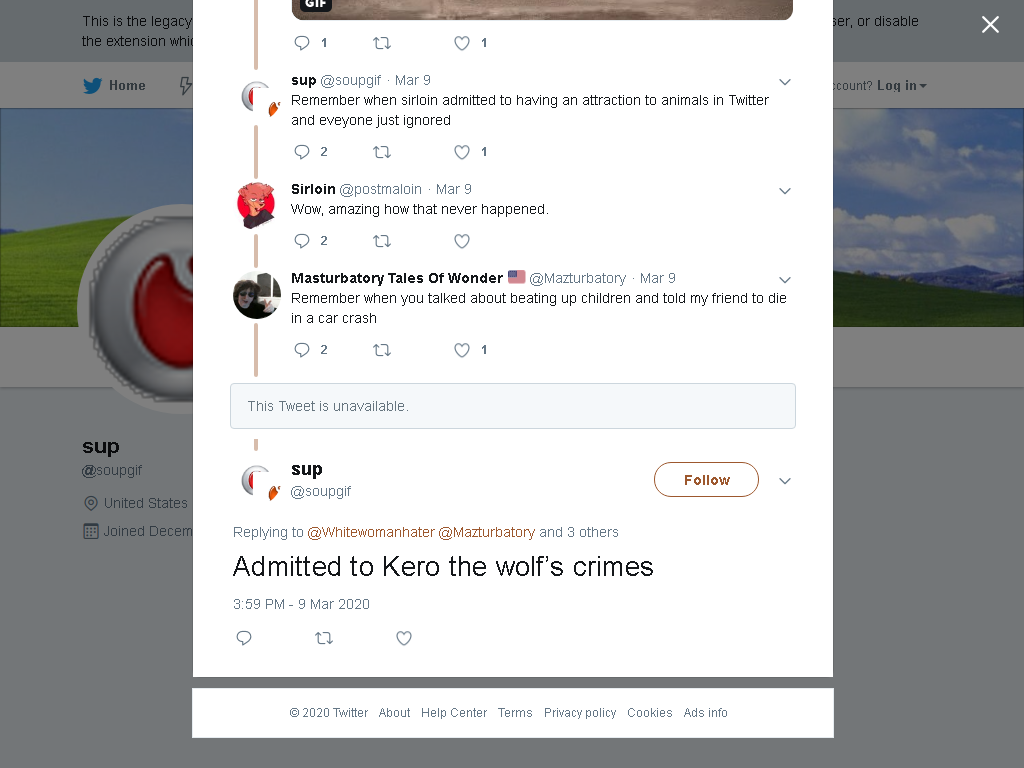Open the Log in dropdown menu

click(901, 86)
